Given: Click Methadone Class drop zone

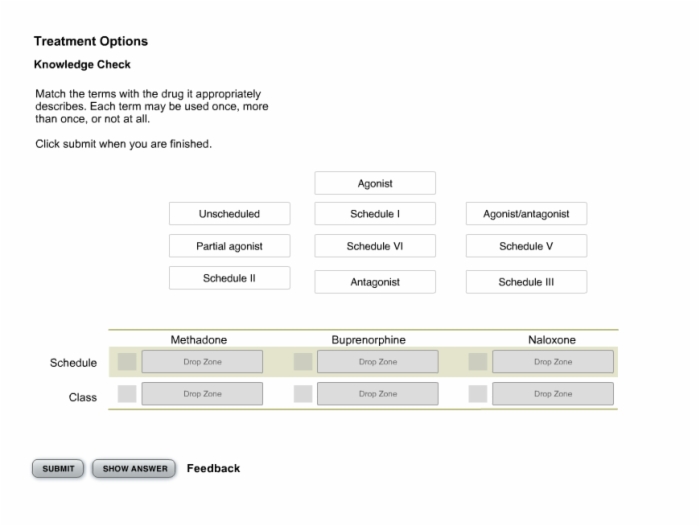Looking at the screenshot, I should point(202,394).
